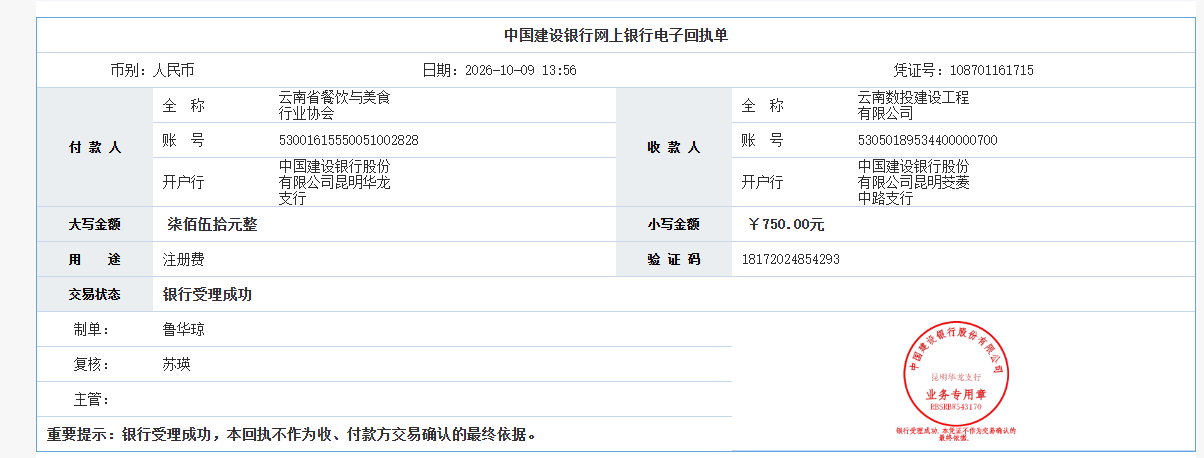Click payer bank 中国建设银行股份有限公司昆明华龙支行
The height and width of the screenshot is (458, 1204).
click(334, 182)
